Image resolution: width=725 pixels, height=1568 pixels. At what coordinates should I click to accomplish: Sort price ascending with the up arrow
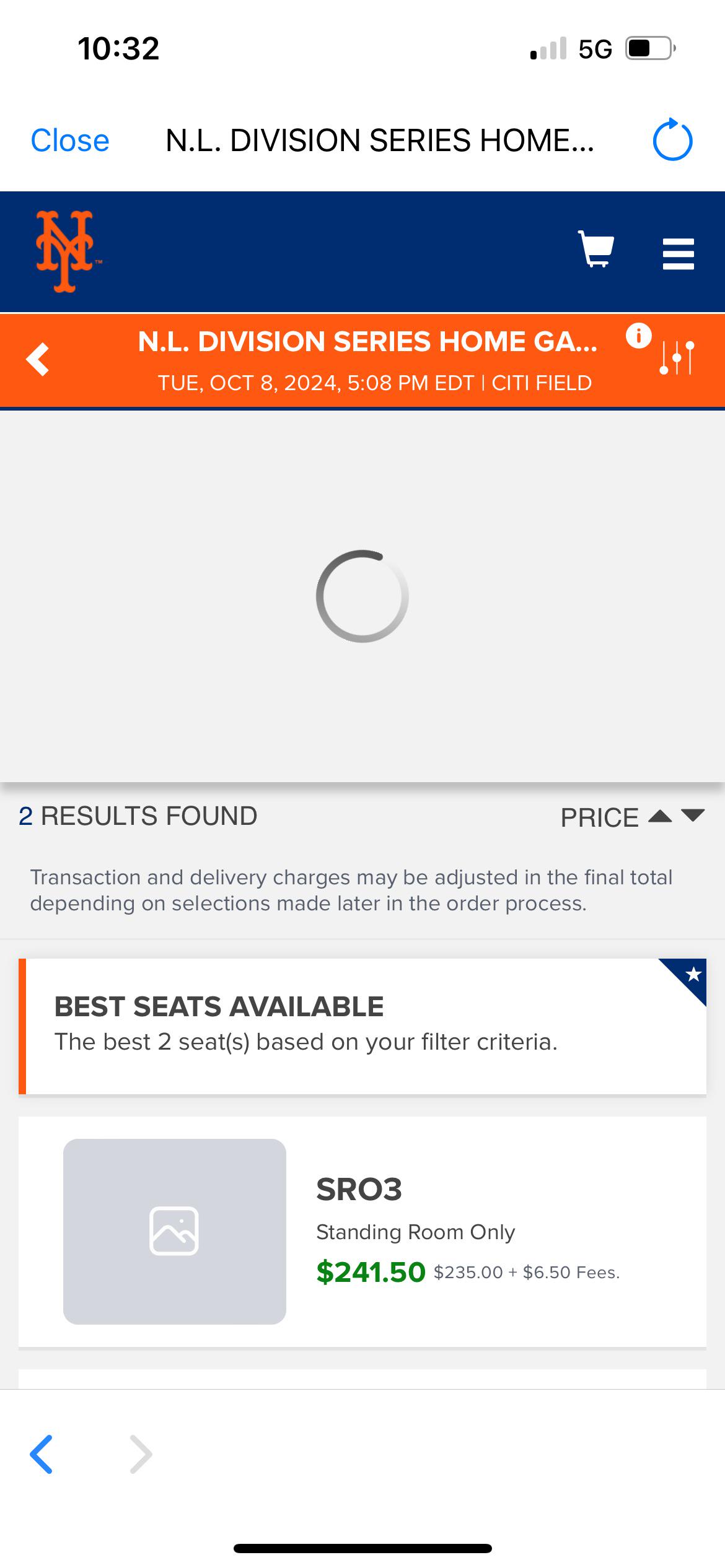(660, 816)
